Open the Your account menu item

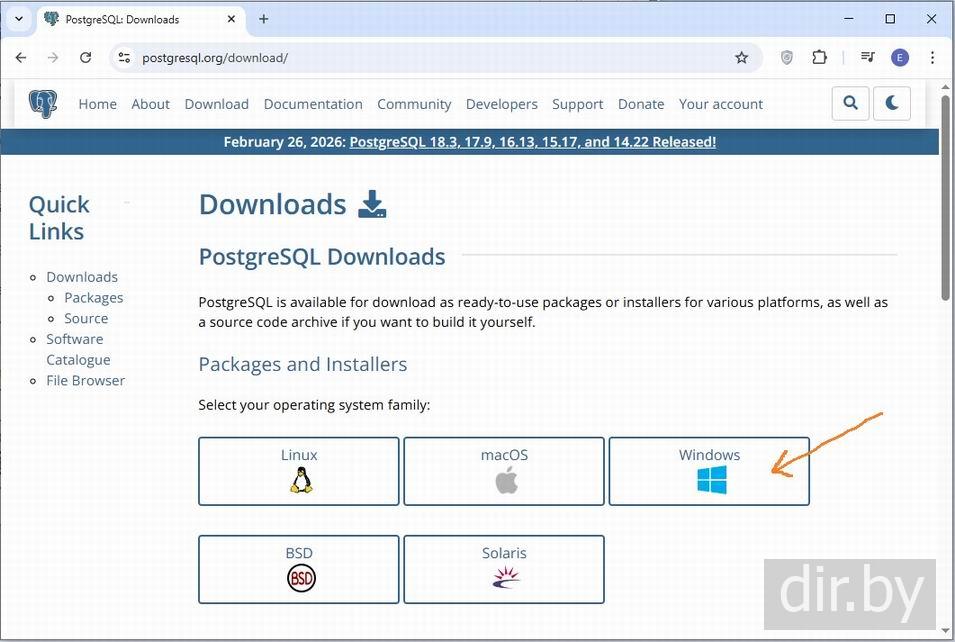pos(721,104)
